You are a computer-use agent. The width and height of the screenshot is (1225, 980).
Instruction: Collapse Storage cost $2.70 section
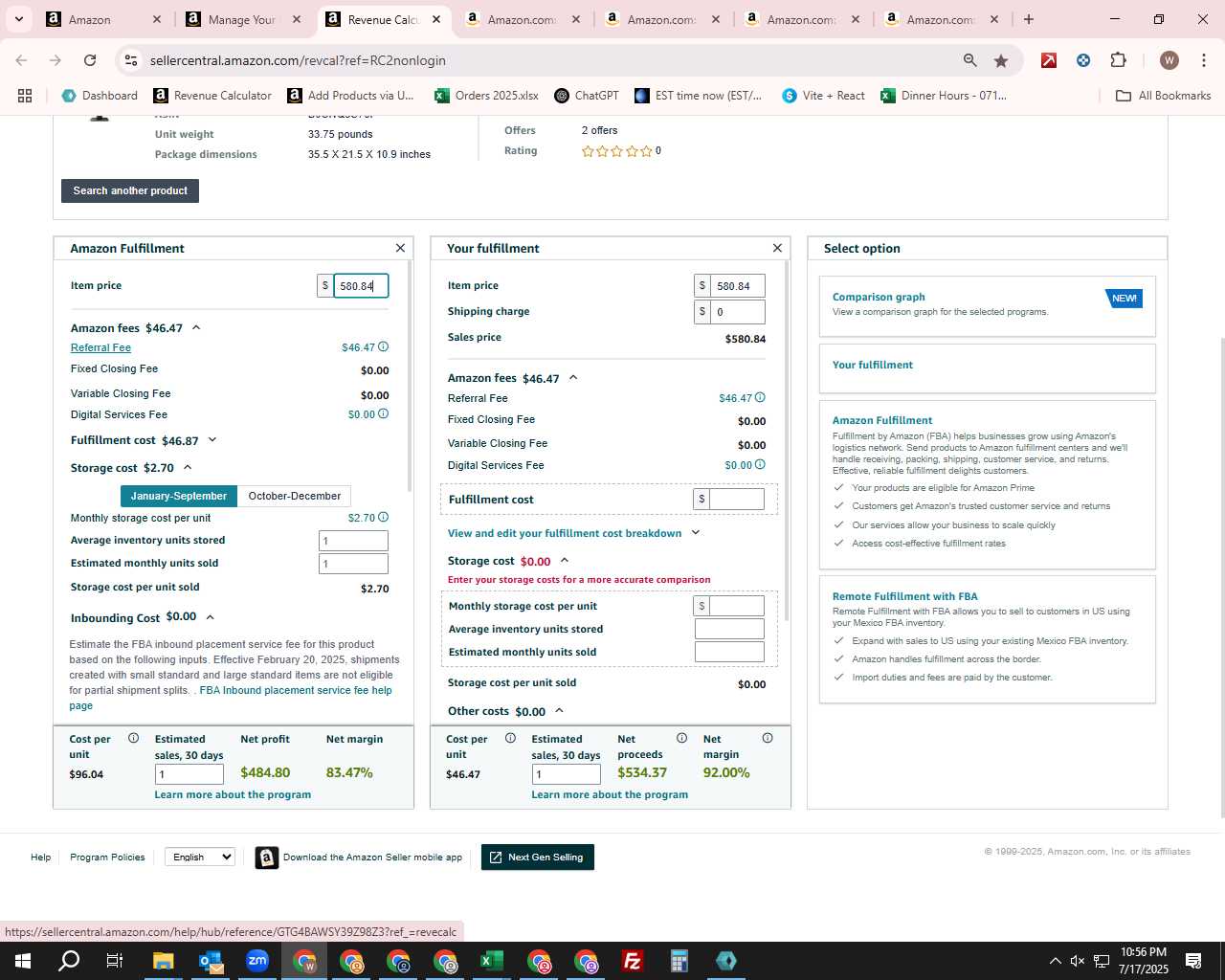tap(188, 468)
